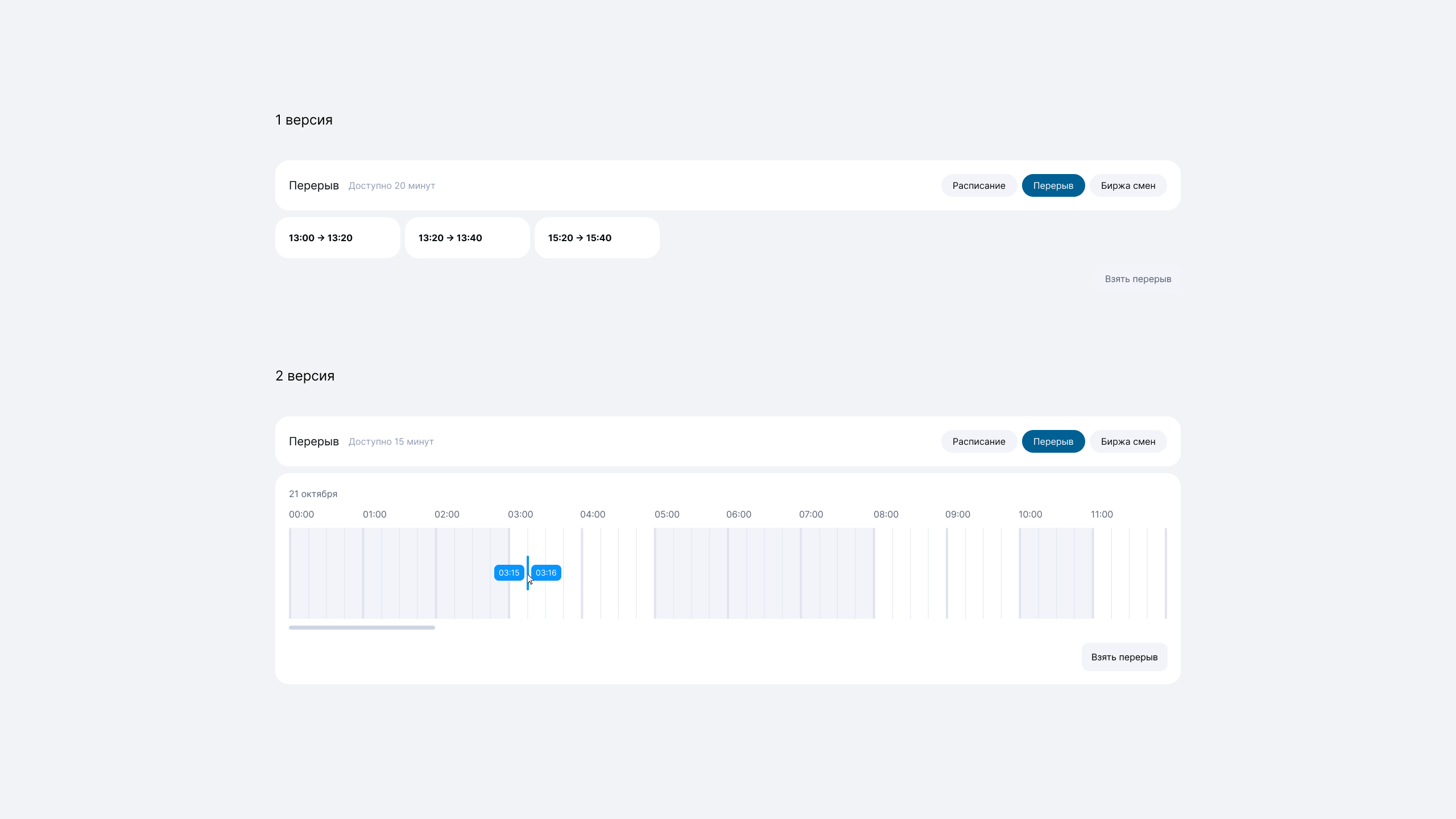Open Биржа смен tab in version 2
This screenshot has width=1456, height=819.
point(1128,441)
